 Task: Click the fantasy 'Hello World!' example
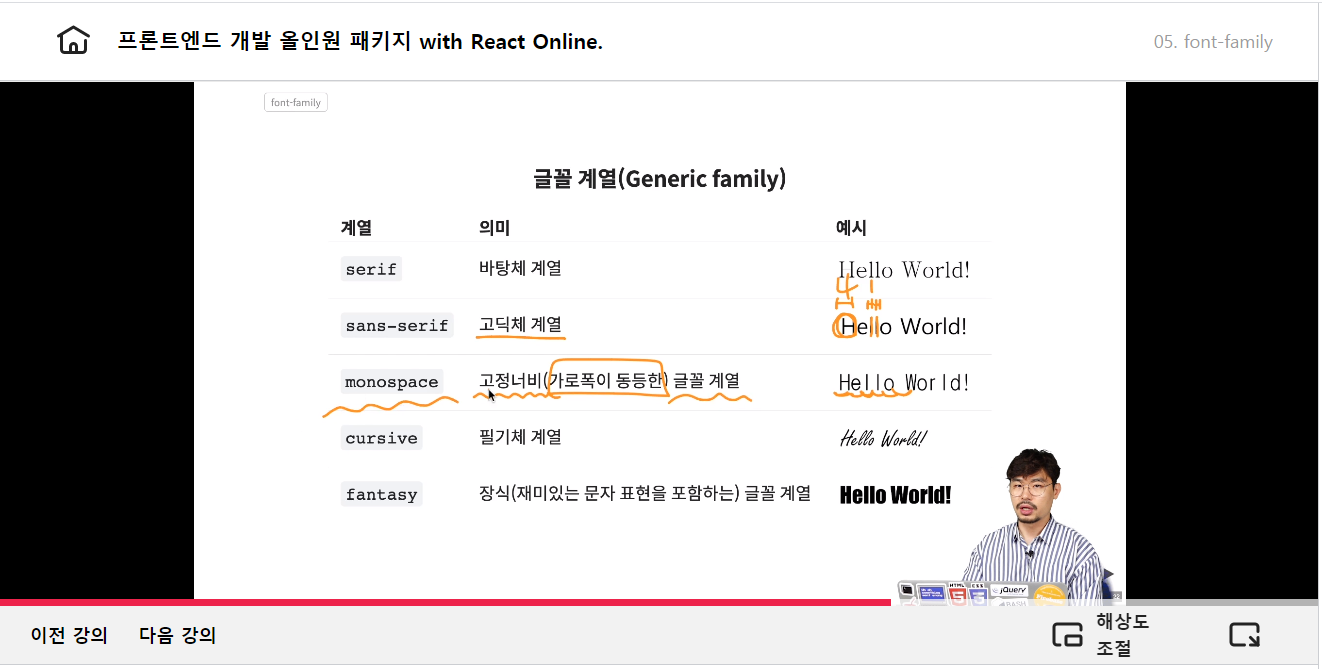point(895,495)
